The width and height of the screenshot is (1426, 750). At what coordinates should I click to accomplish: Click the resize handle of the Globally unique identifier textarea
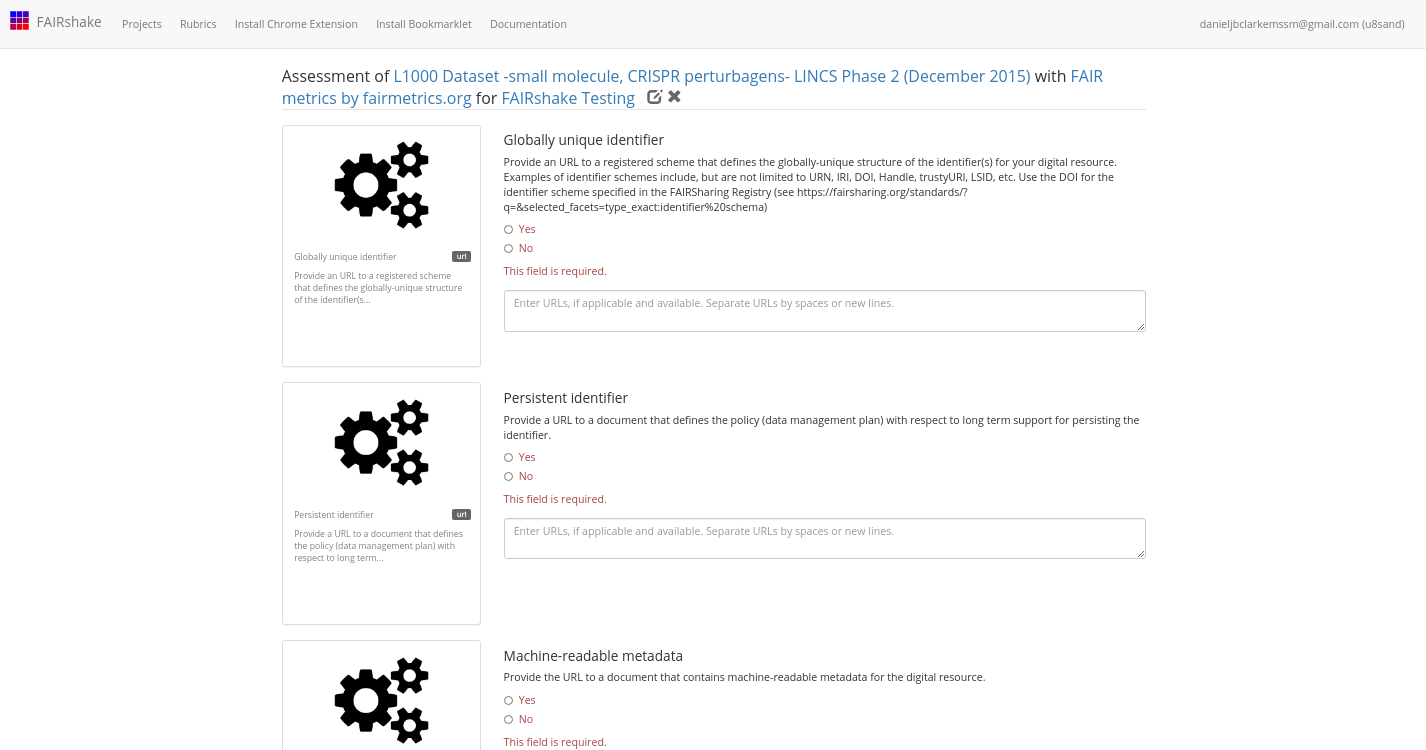click(x=1140, y=326)
